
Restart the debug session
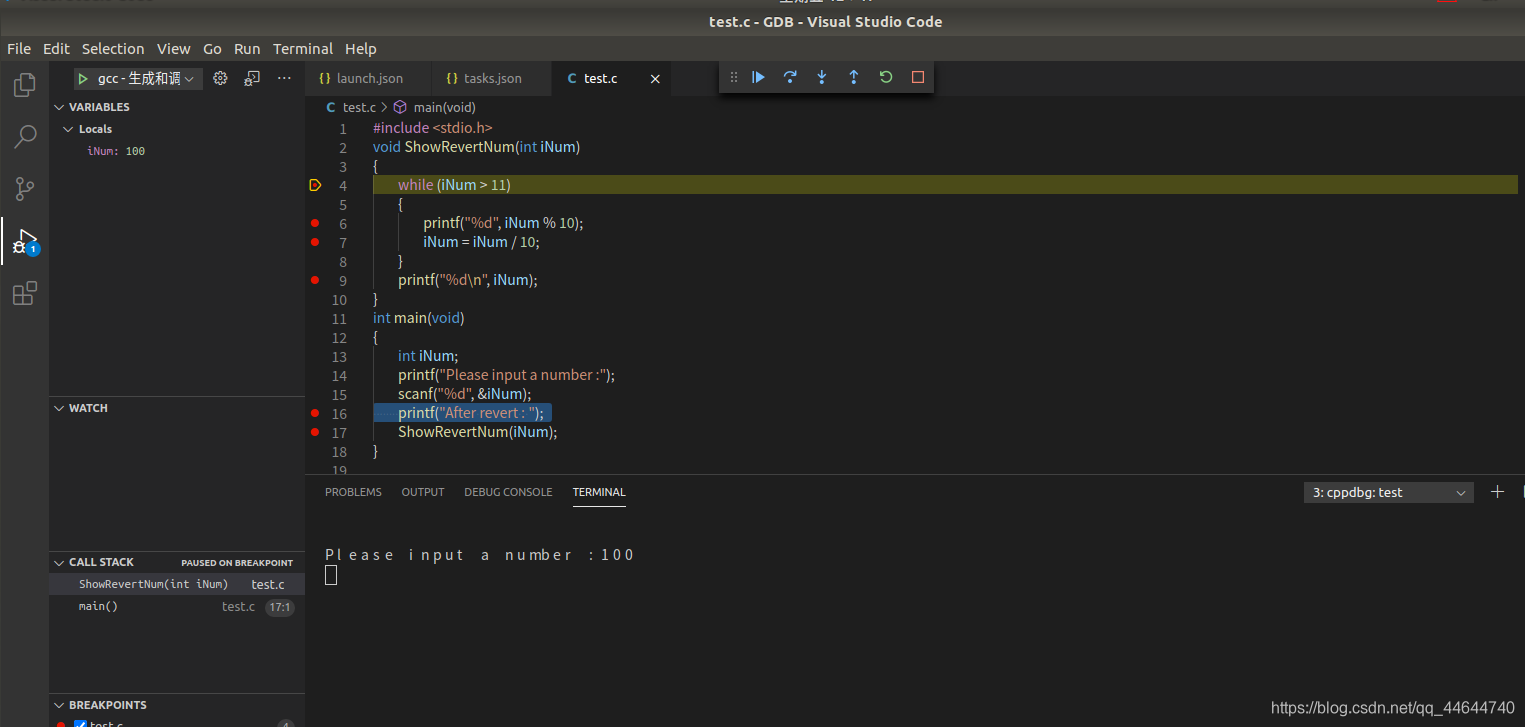(x=886, y=77)
